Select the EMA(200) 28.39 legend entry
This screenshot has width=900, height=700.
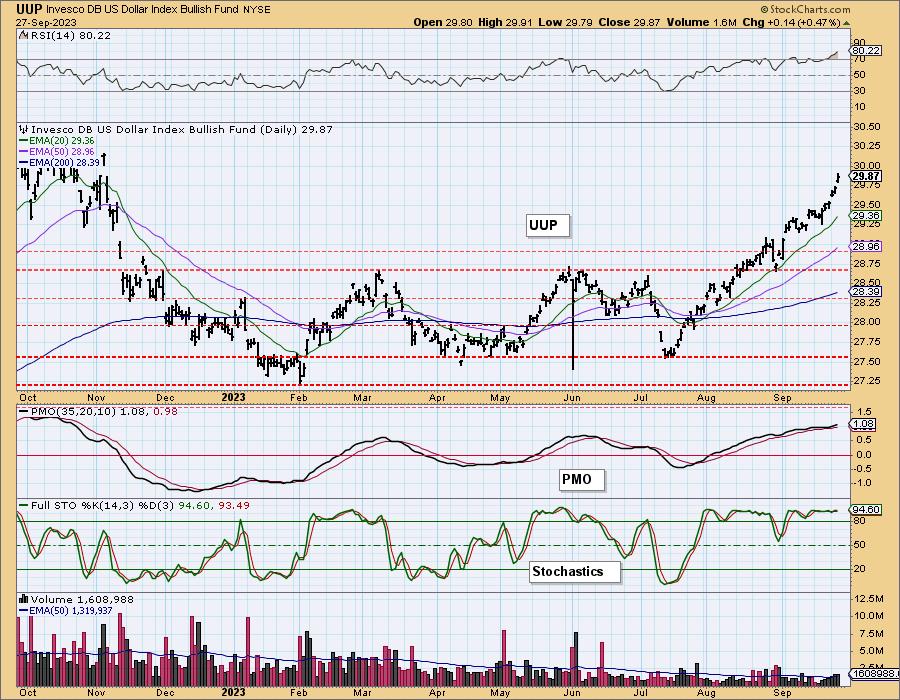click(x=64, y=163)
